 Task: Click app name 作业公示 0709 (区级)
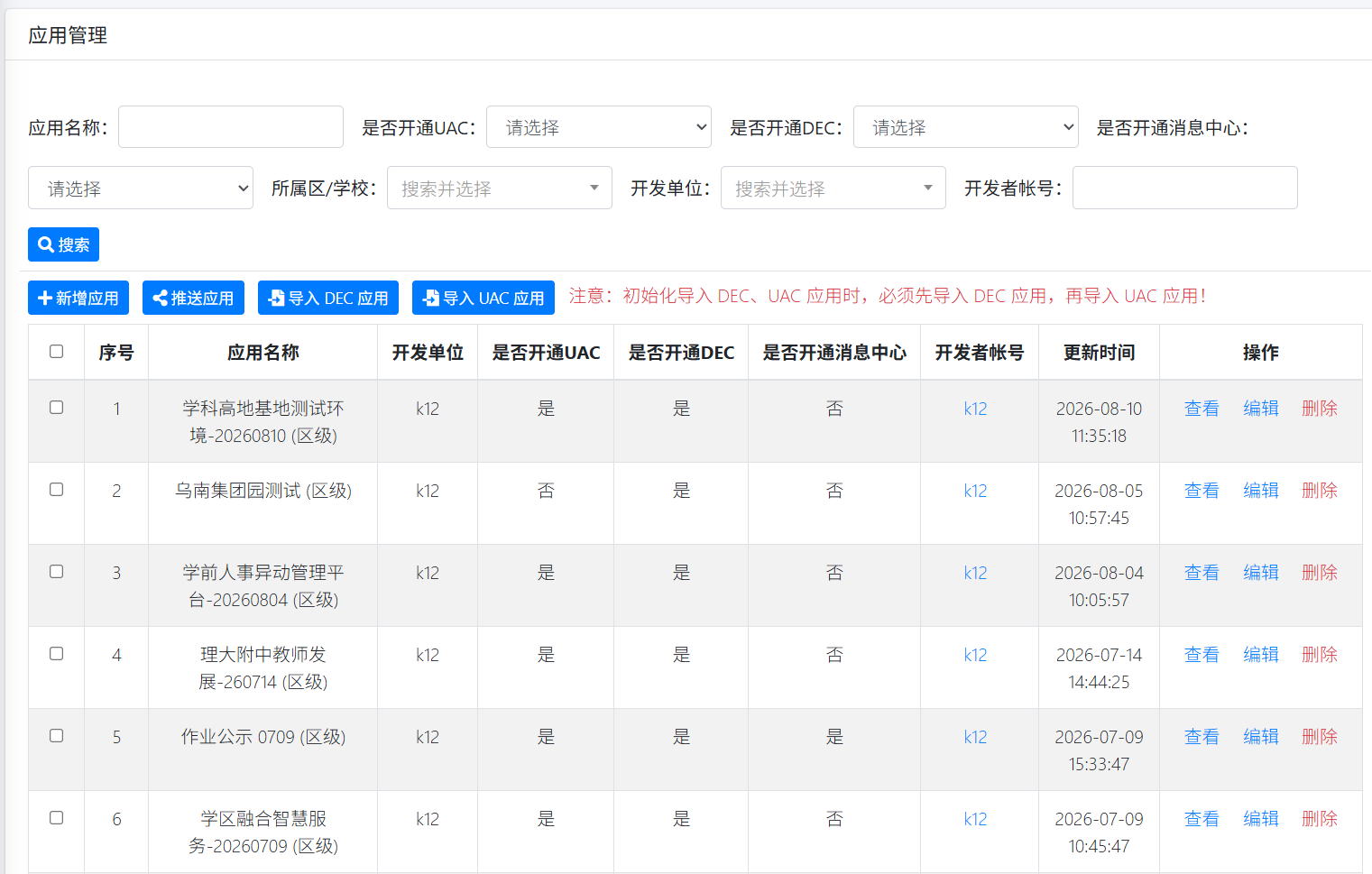263,737
